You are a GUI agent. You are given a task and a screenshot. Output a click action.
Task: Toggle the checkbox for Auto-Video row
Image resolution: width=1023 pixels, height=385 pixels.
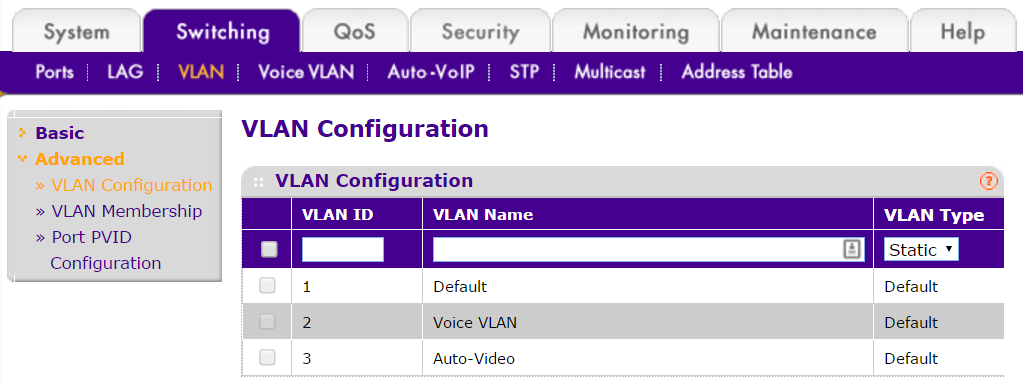tap(267, 357)
